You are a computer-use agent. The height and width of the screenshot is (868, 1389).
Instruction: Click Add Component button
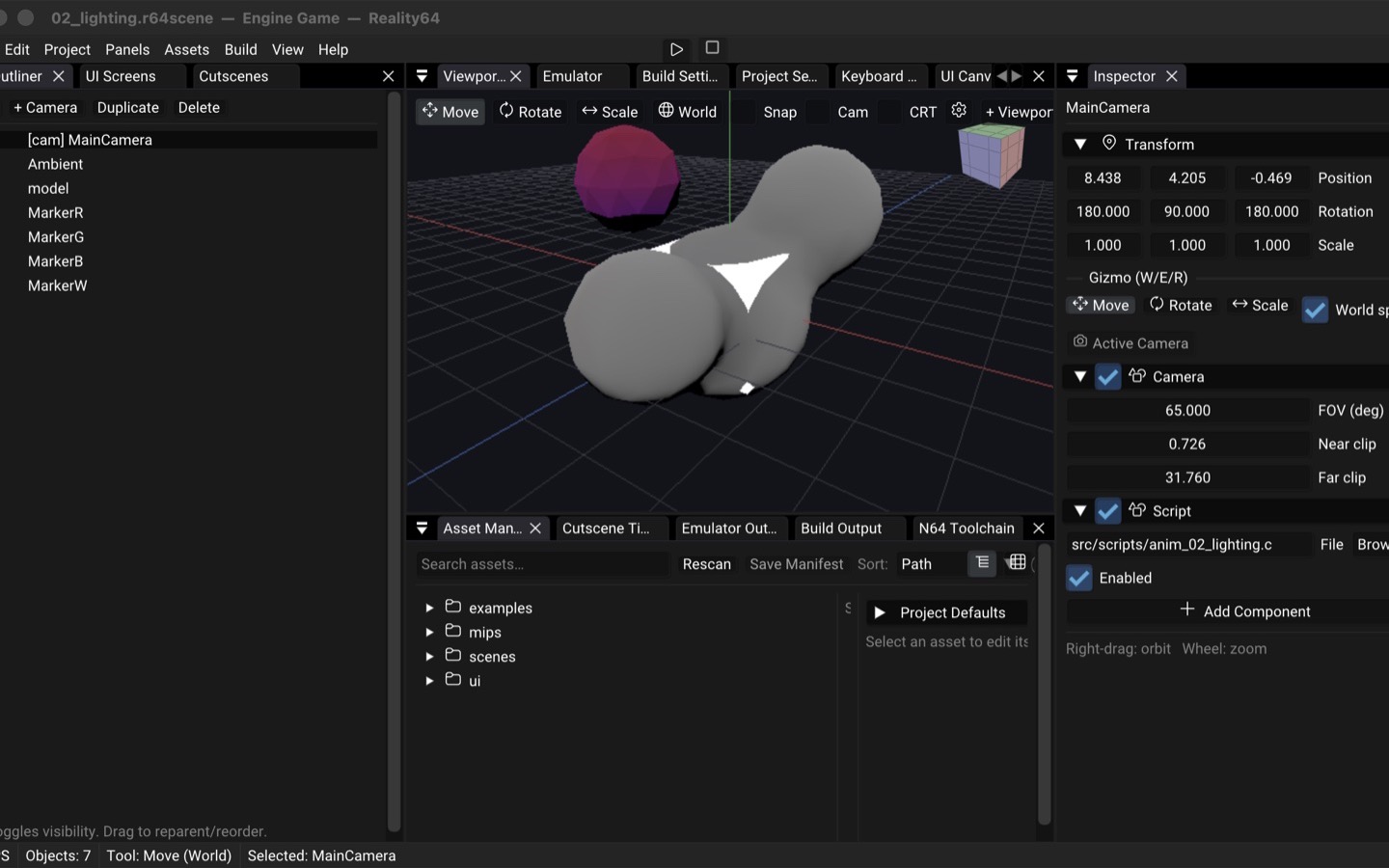click(1244, 611)
